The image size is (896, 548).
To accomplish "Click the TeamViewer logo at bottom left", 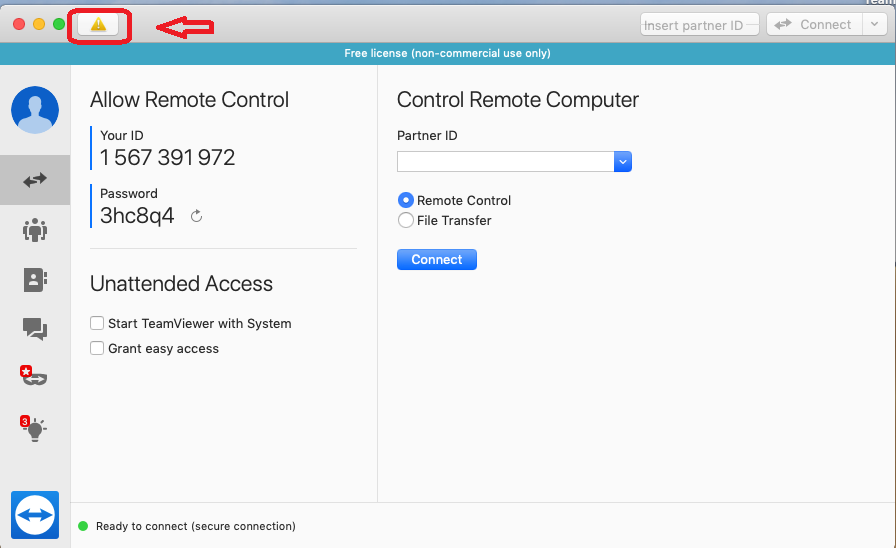I will click(x=35, y=515).
